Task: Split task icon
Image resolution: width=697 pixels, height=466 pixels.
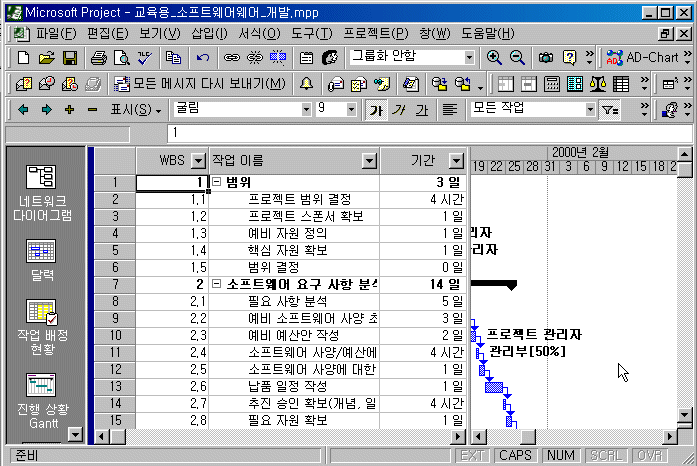Action: 278,58
